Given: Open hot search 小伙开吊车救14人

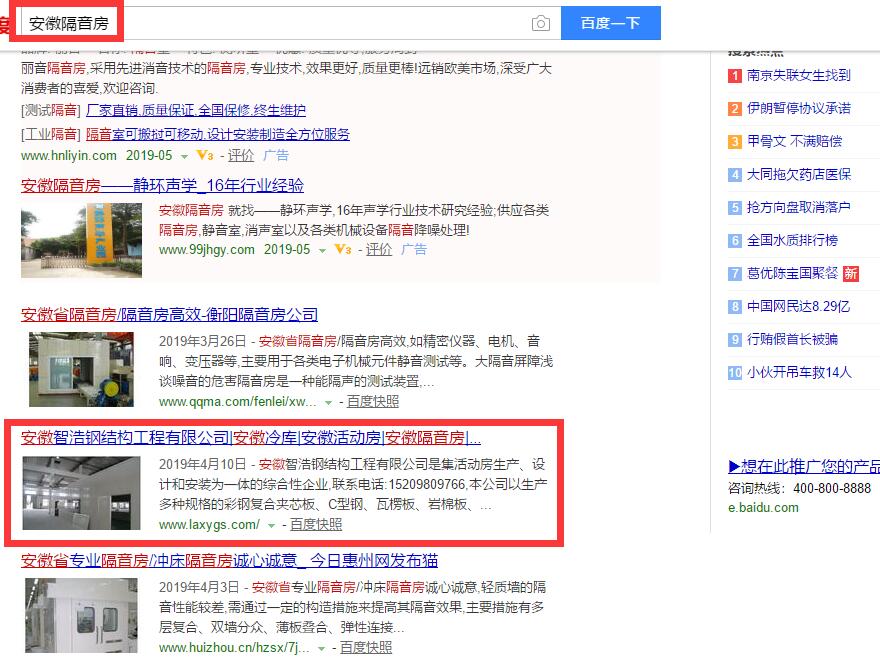Looking at the screenshot, I should coord(799,373).
